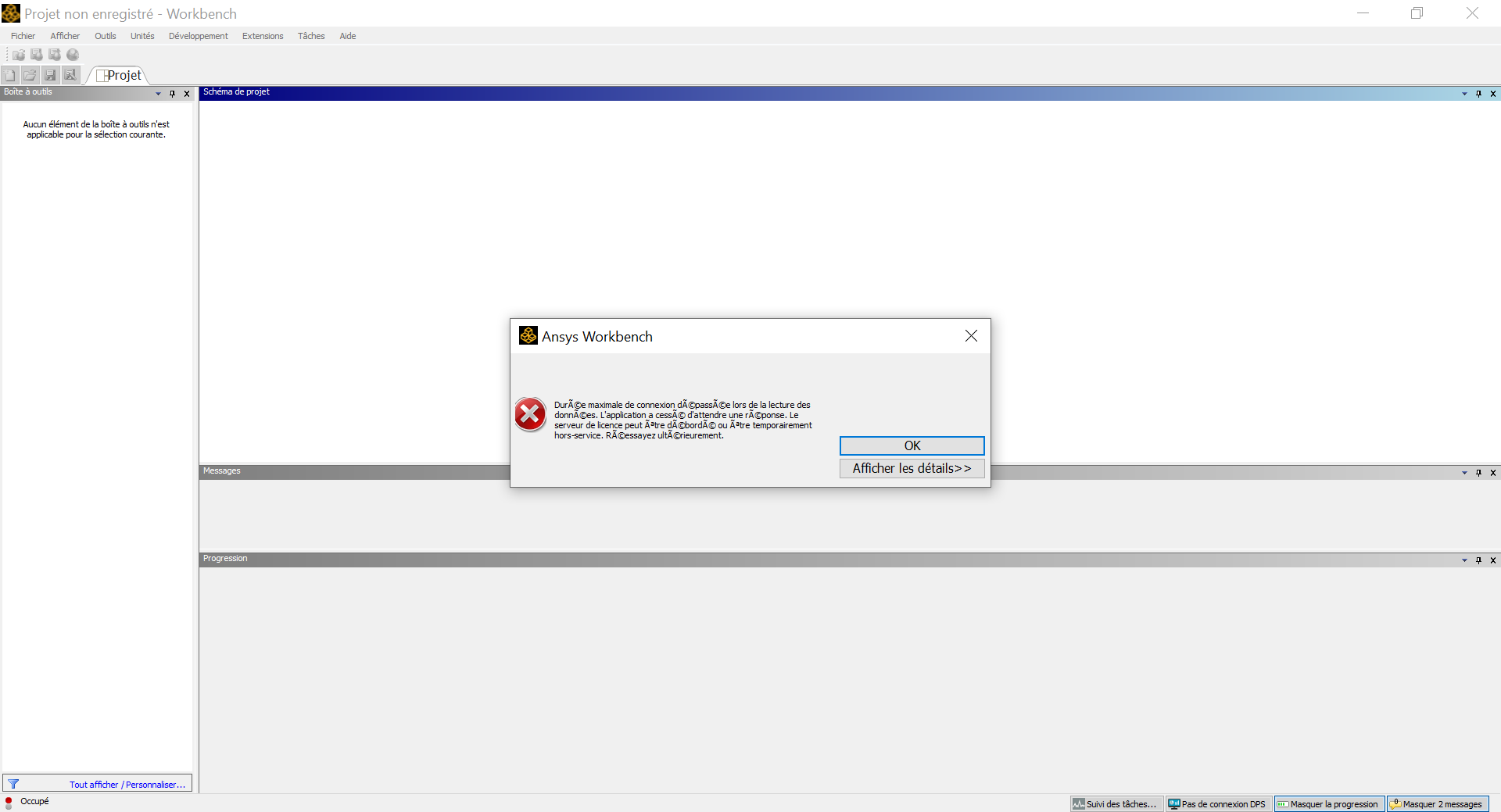Click Pas de connexion DPS status button
The width and height of the screenshot is (1501, 812).
[1217, 803]
